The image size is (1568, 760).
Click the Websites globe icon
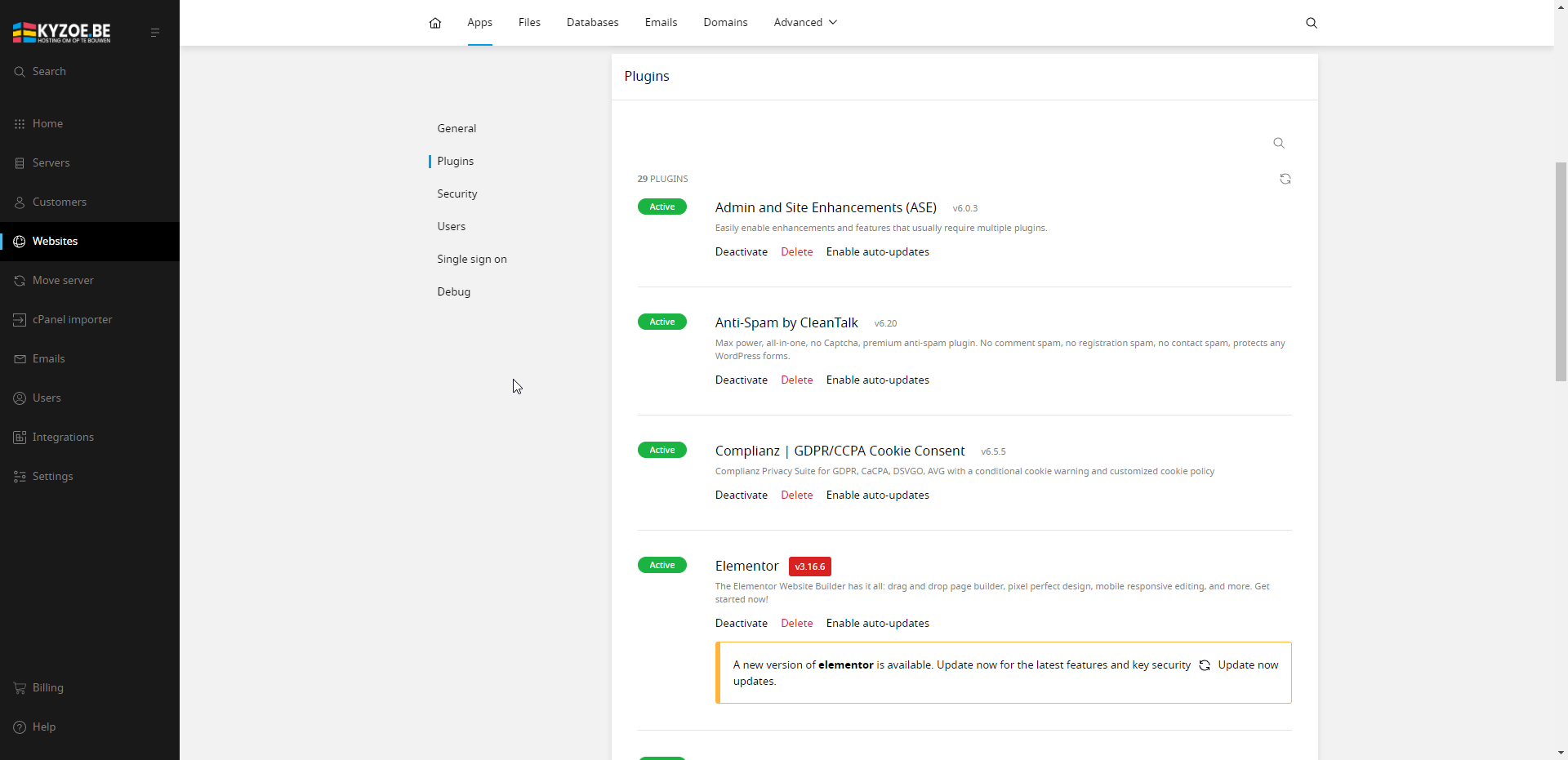(x=20, y=242)
